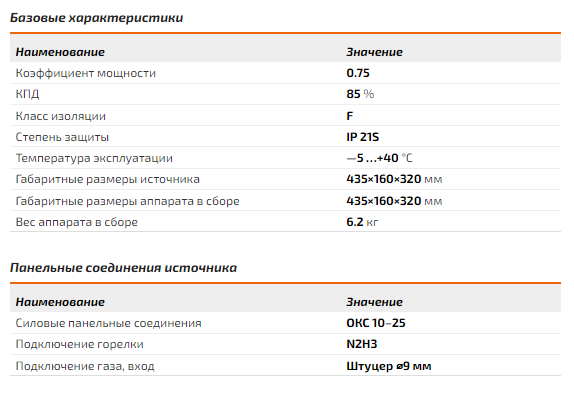
Task: Click the value 0.75
Action: [358, 73]
